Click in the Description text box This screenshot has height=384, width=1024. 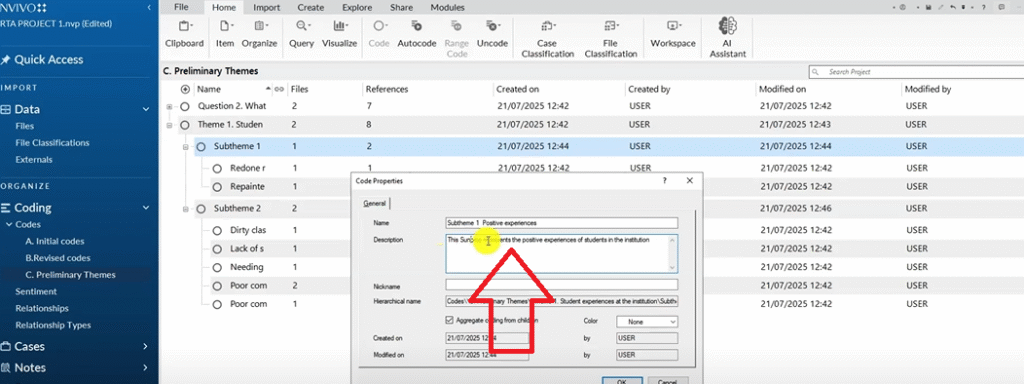562,253
